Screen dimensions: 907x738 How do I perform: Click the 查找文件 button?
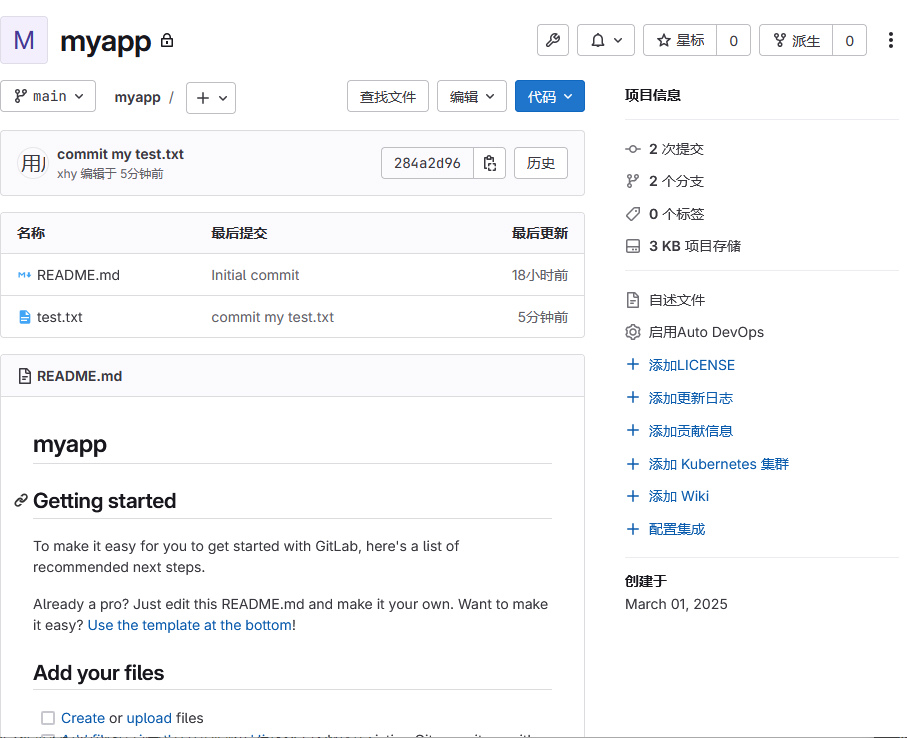coord(388,97)
